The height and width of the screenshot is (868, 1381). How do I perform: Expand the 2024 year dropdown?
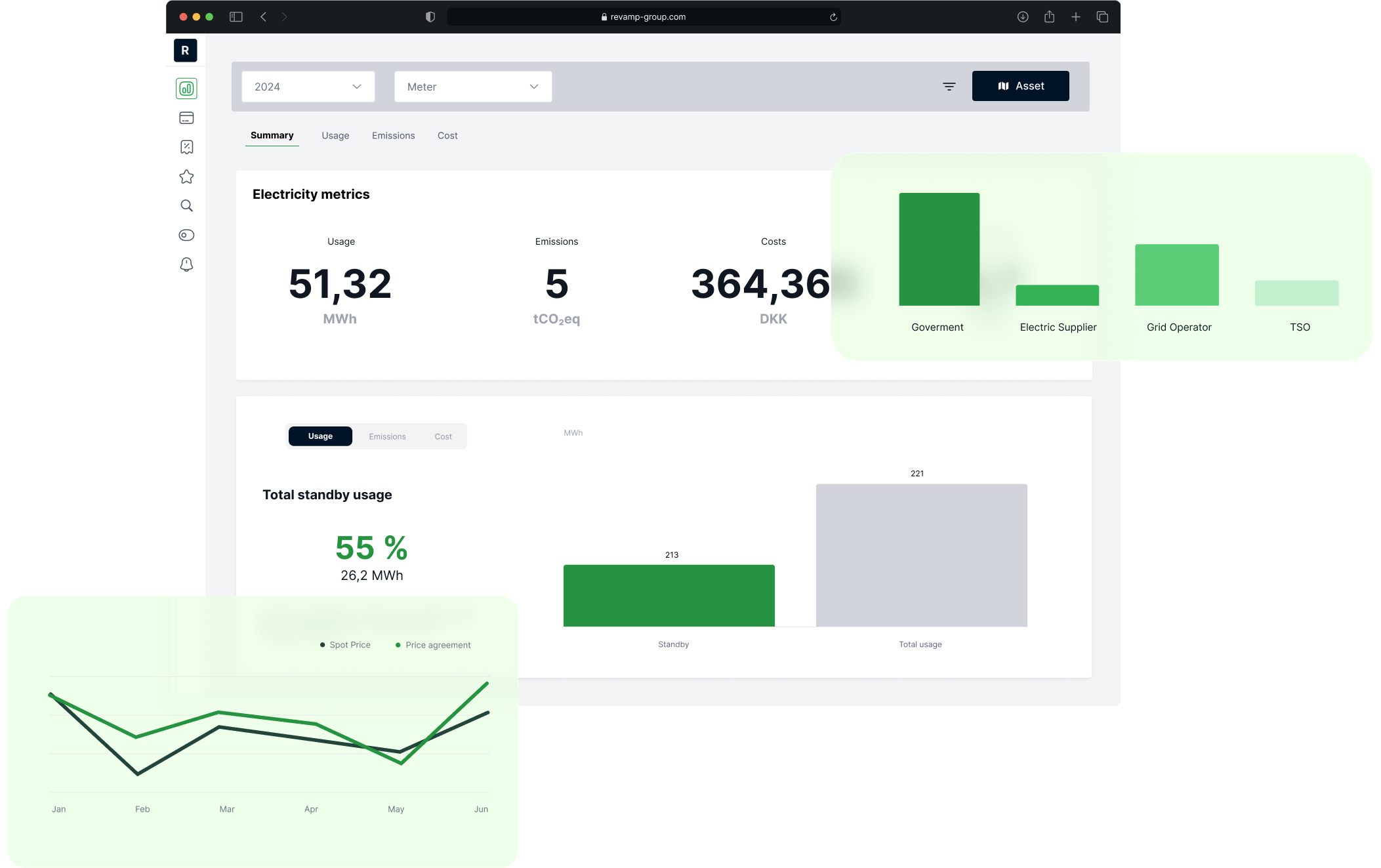(308, 87)
